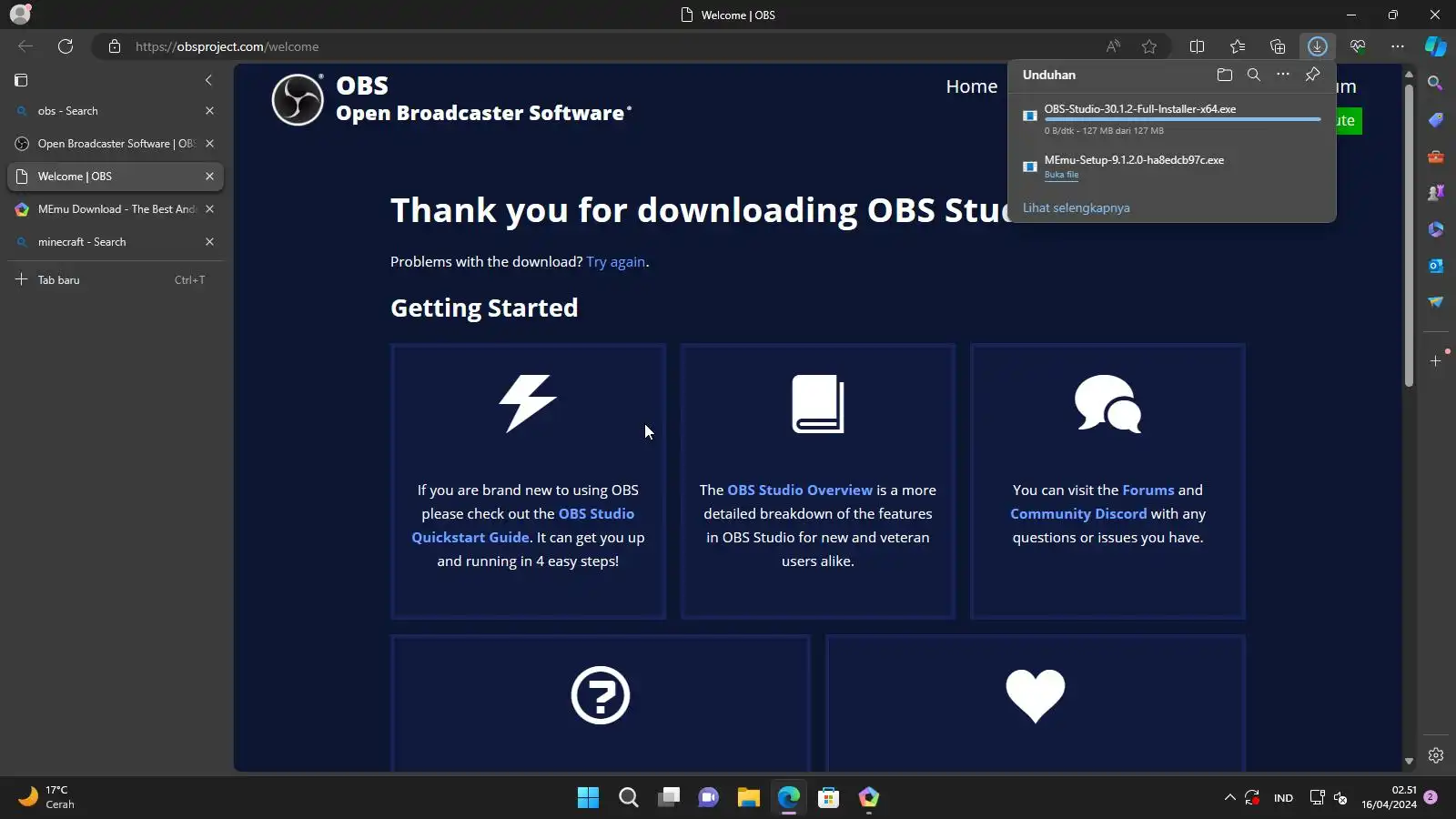Switch to MEmu Download tab
This screenshot has height=819, width=1456.
coord(115,209)
